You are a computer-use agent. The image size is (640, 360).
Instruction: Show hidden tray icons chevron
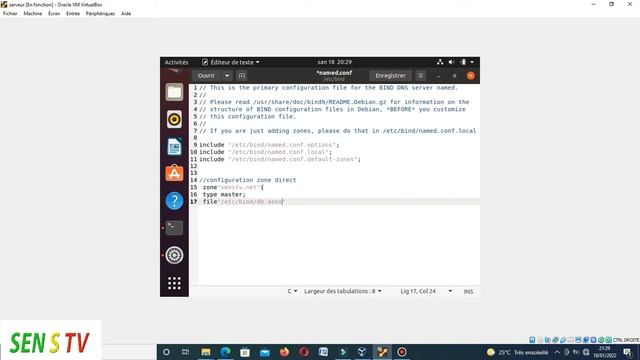tap(557, 352)
